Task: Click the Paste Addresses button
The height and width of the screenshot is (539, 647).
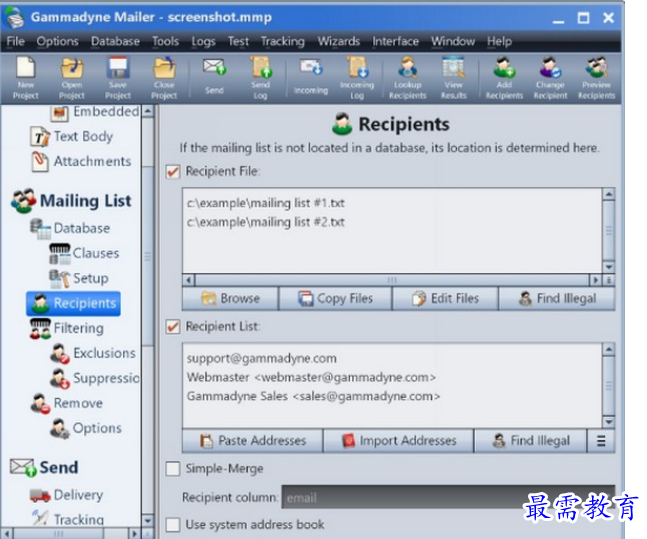Action: pos(253,441)
